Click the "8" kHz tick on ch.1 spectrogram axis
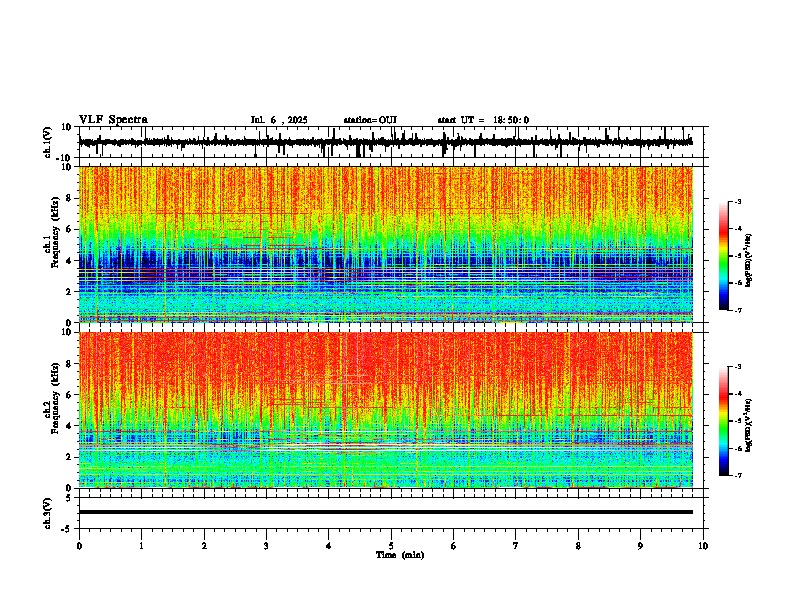The width and height of the screenshot is (792, 612). (69, 198)
